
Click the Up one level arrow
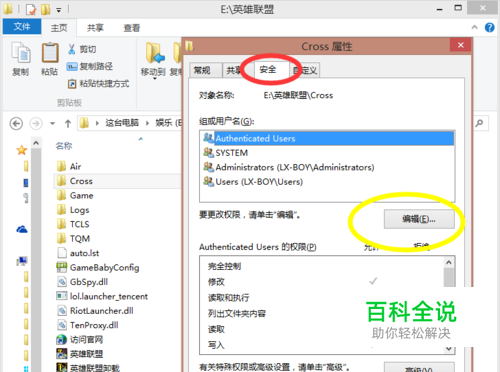coord(68,124)
